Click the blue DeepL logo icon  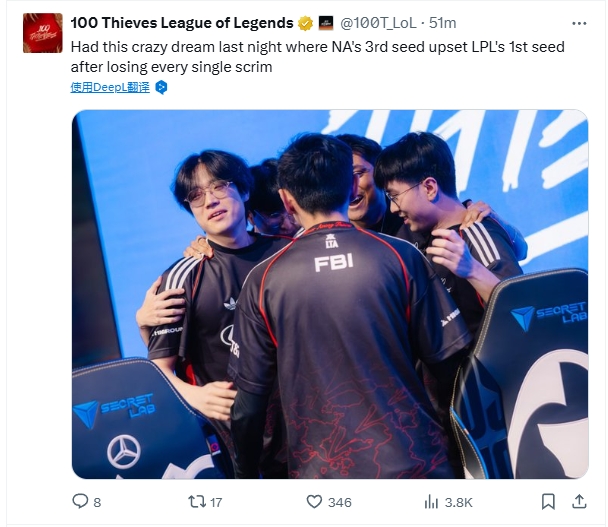161,87
